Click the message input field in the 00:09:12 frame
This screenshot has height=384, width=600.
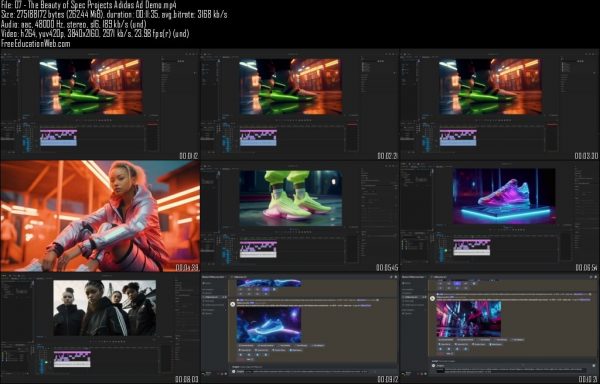(x=302, y=371)
